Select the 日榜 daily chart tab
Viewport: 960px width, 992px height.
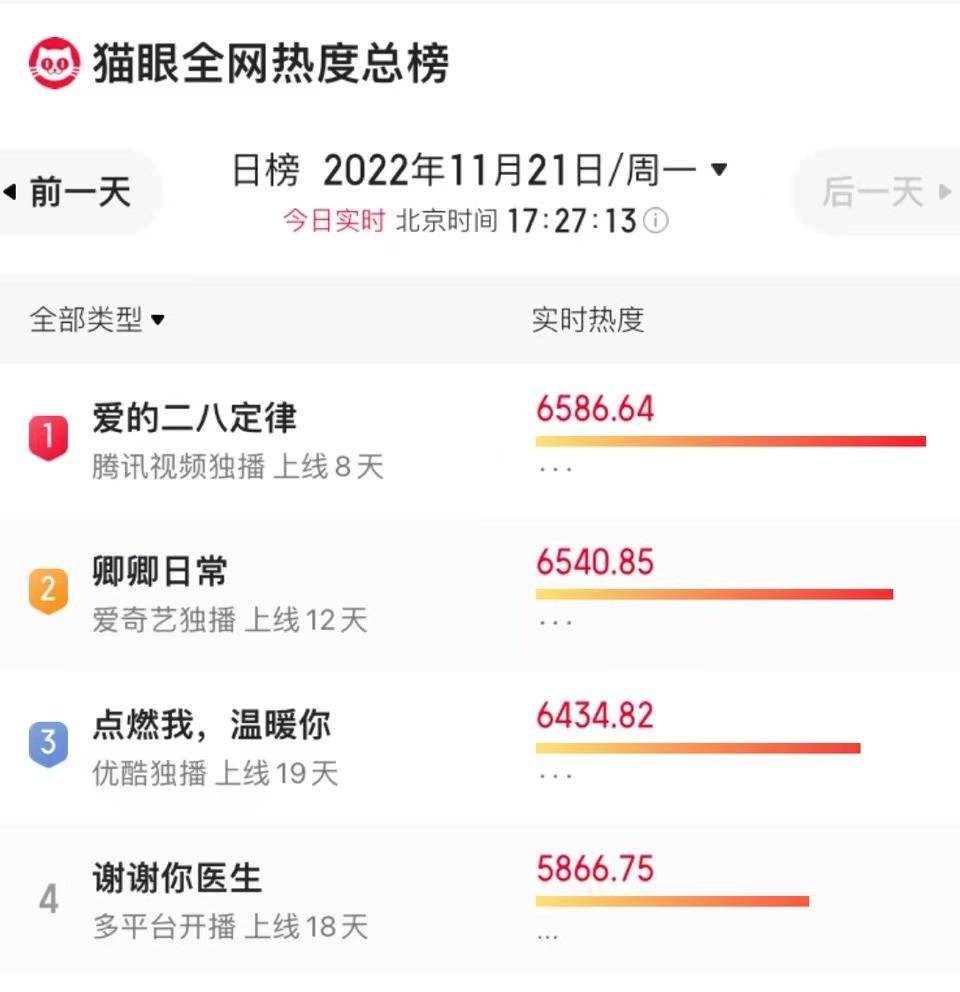[x=266, y=171]
